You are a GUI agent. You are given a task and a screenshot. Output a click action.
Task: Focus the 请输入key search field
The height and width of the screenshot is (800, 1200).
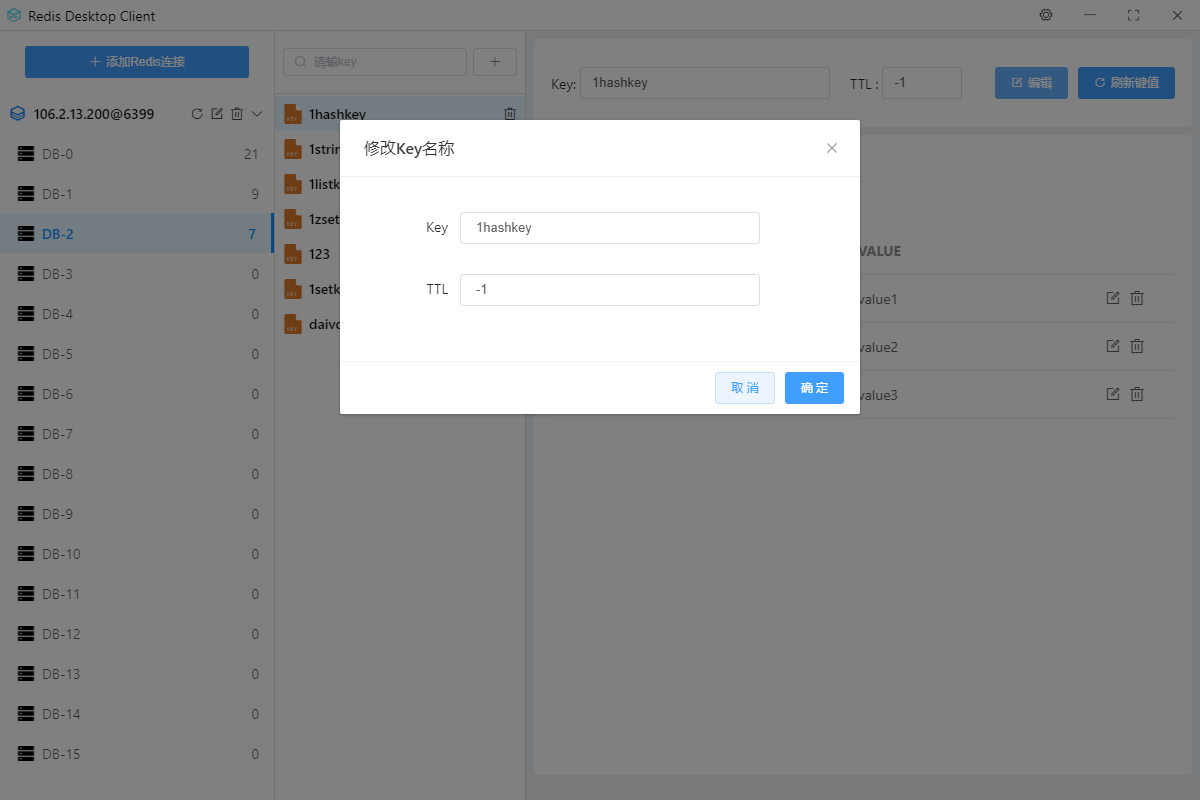(x=375, y=61)
